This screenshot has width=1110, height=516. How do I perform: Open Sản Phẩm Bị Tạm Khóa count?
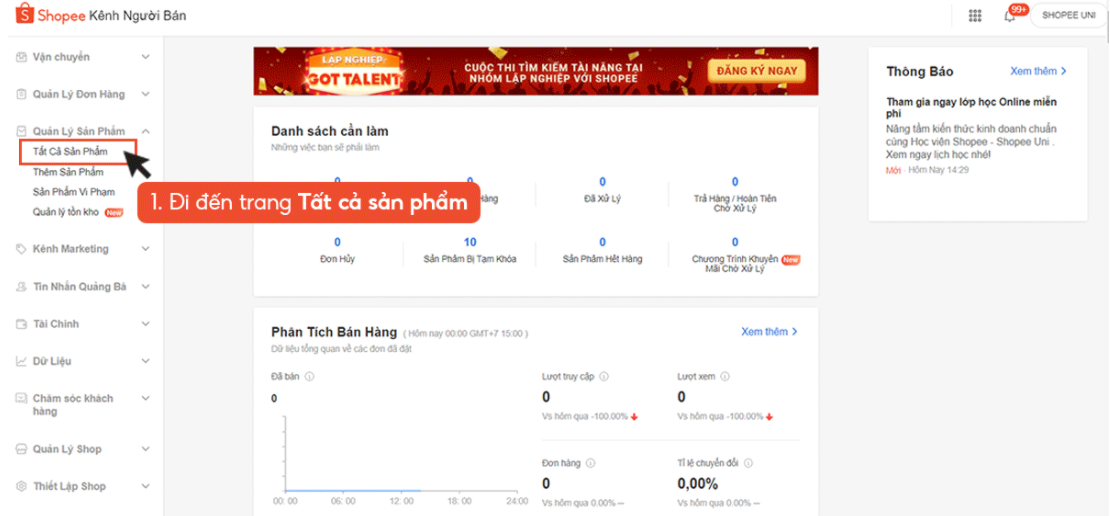(x=470, y=242)
